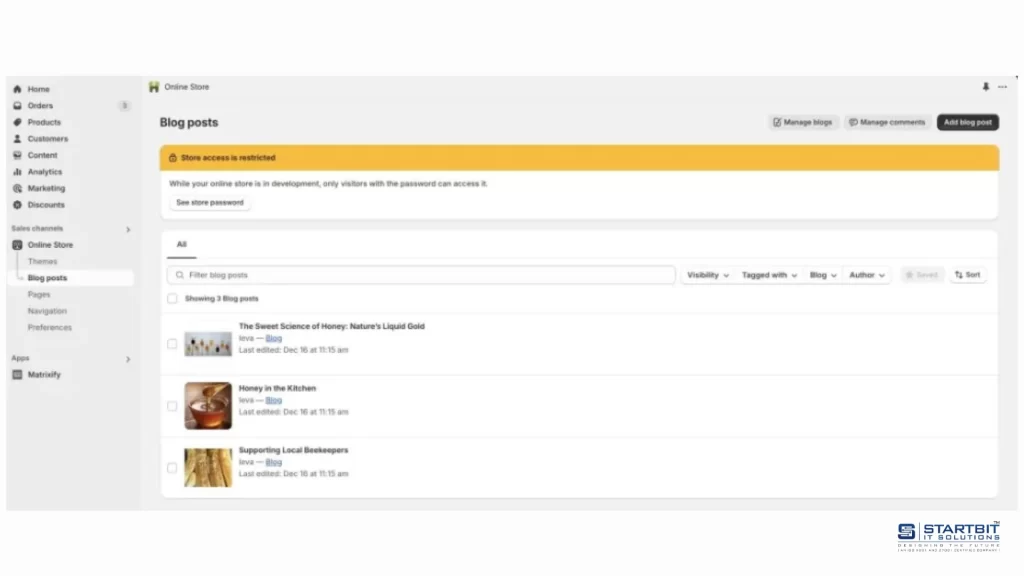Open the Blog link under Honey in the Kitchen
The image size is (1024, 576).
point(274,400)
